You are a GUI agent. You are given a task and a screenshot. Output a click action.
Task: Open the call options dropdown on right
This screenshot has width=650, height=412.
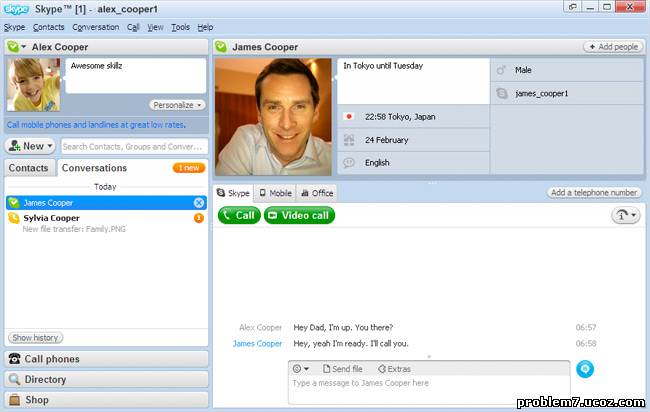click(x=625, y=215)
